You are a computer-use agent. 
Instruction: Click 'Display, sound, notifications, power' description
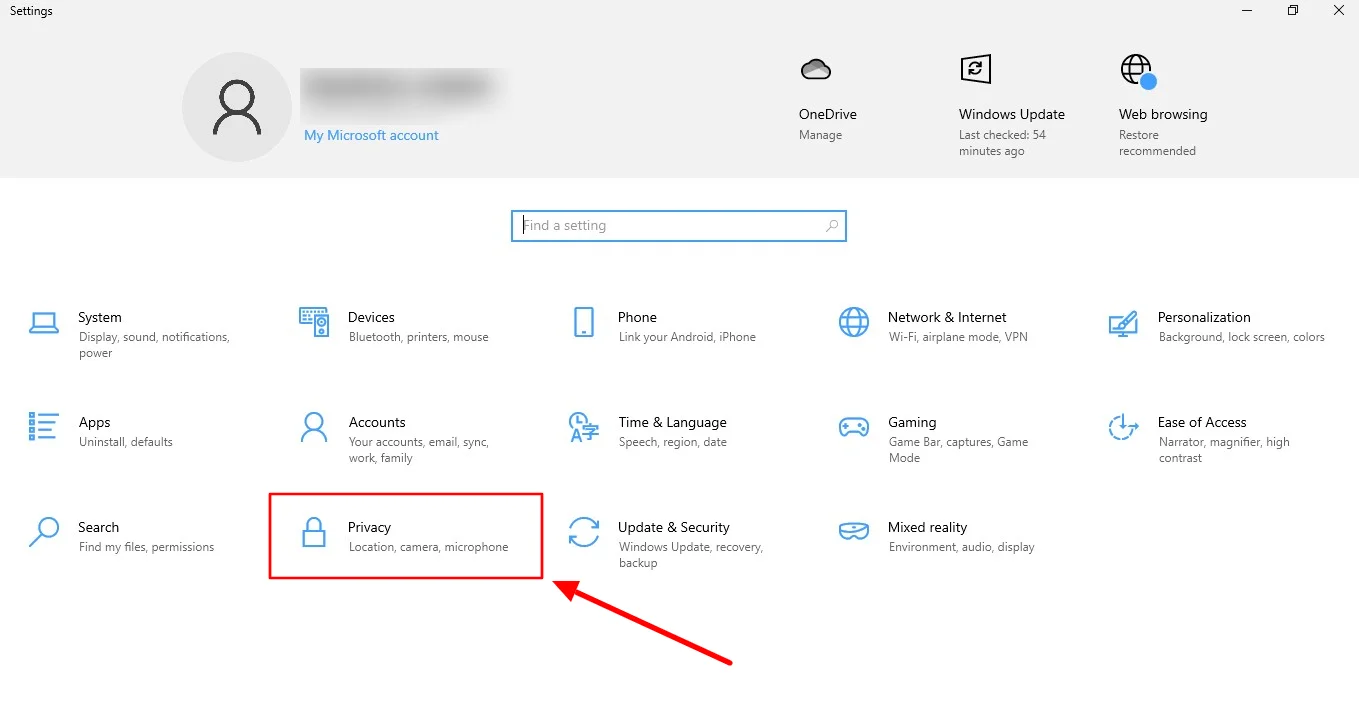(x=155, y=345)
